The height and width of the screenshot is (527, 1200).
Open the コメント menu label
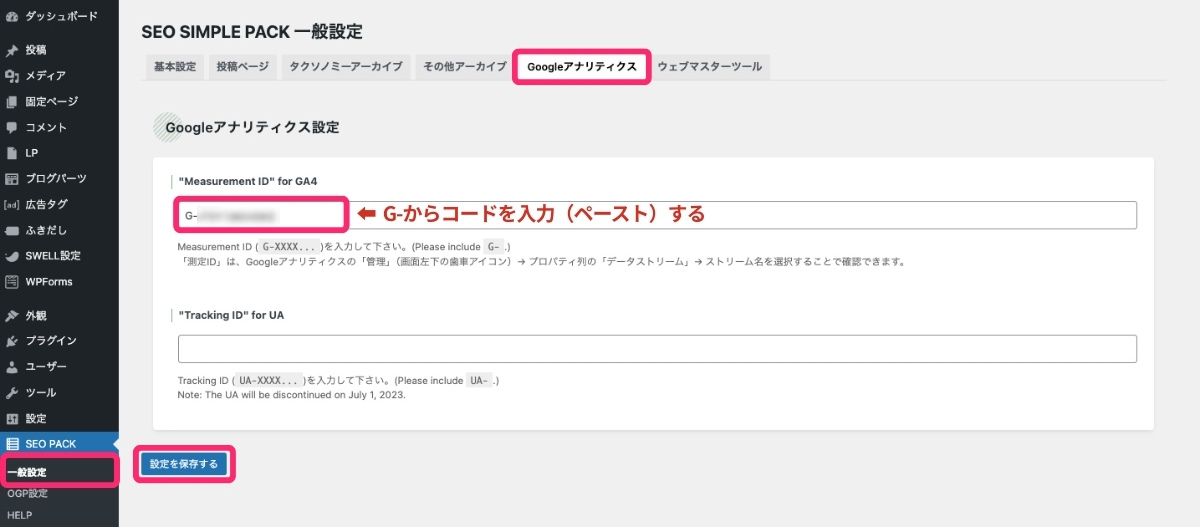(47, 128)
